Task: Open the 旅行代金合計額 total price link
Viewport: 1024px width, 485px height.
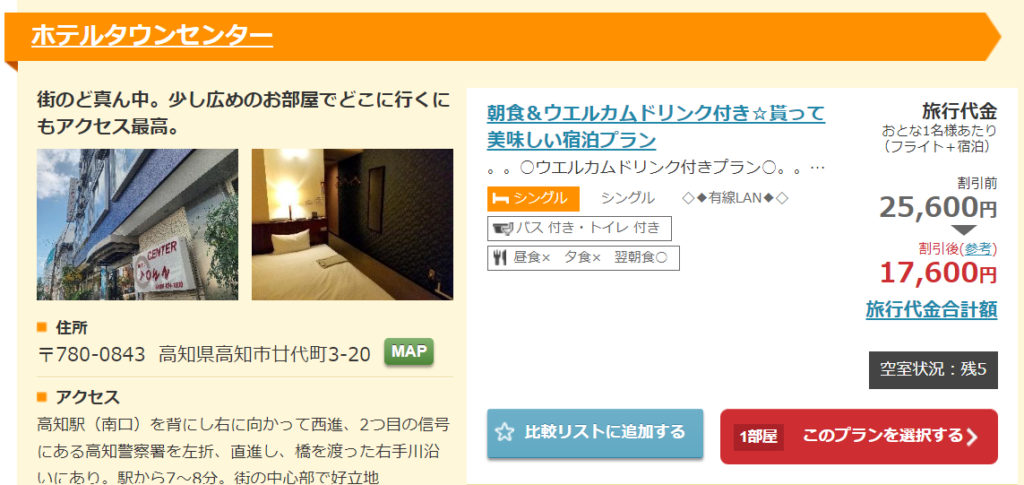Action: click(x=931, y=309)
